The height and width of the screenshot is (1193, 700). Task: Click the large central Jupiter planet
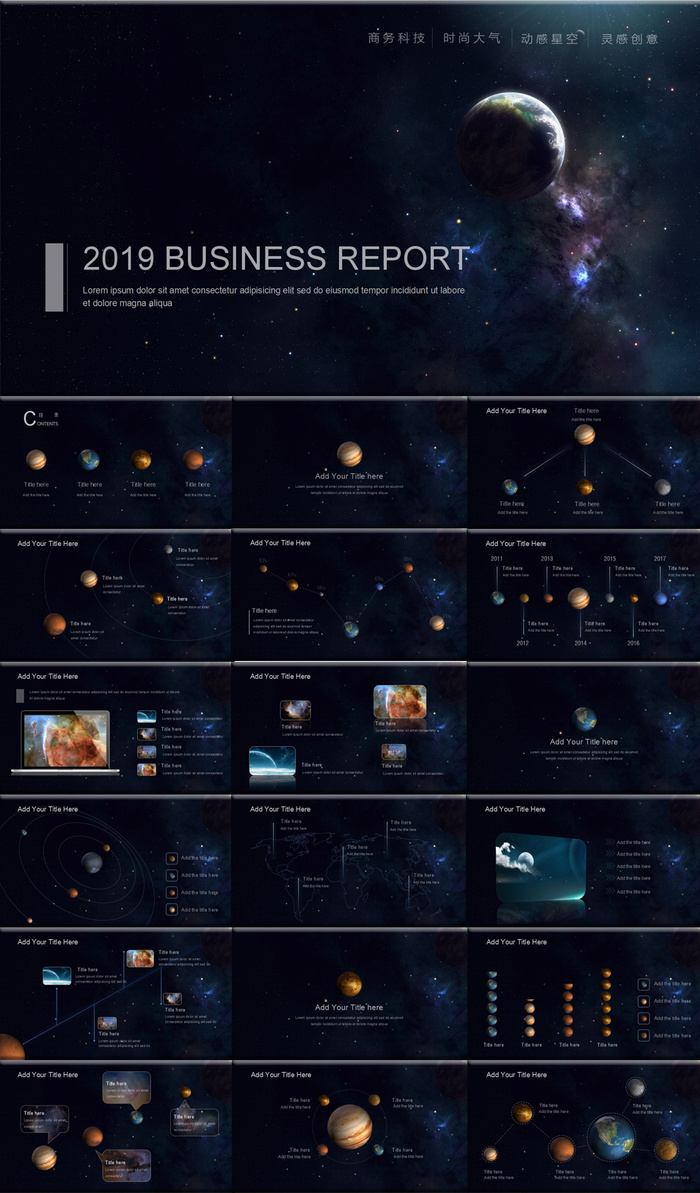pyautogui.click(x=350, y=1127)
